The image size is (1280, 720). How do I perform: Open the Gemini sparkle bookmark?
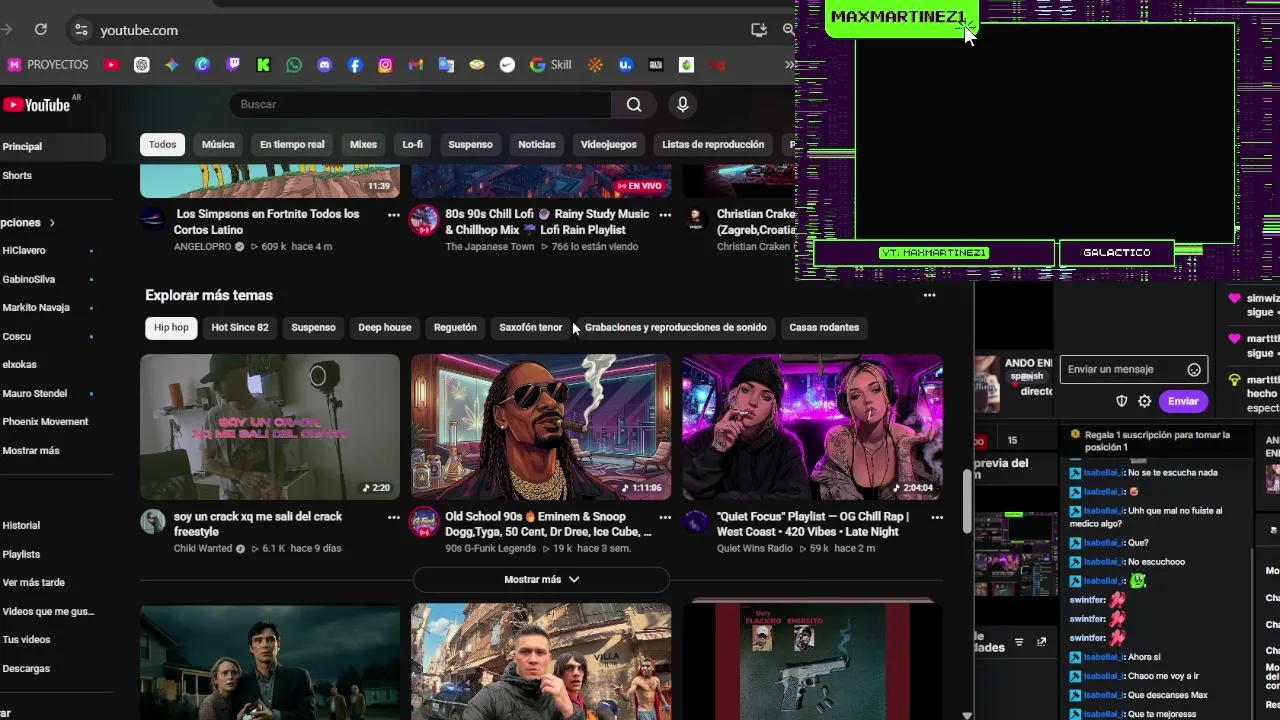(x=172, y=65)
